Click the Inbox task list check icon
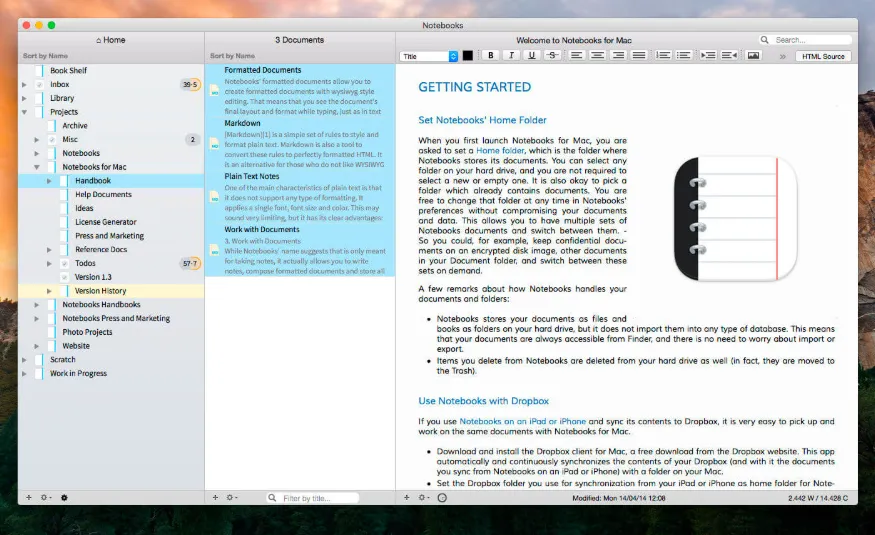 [x=39, y=84]
